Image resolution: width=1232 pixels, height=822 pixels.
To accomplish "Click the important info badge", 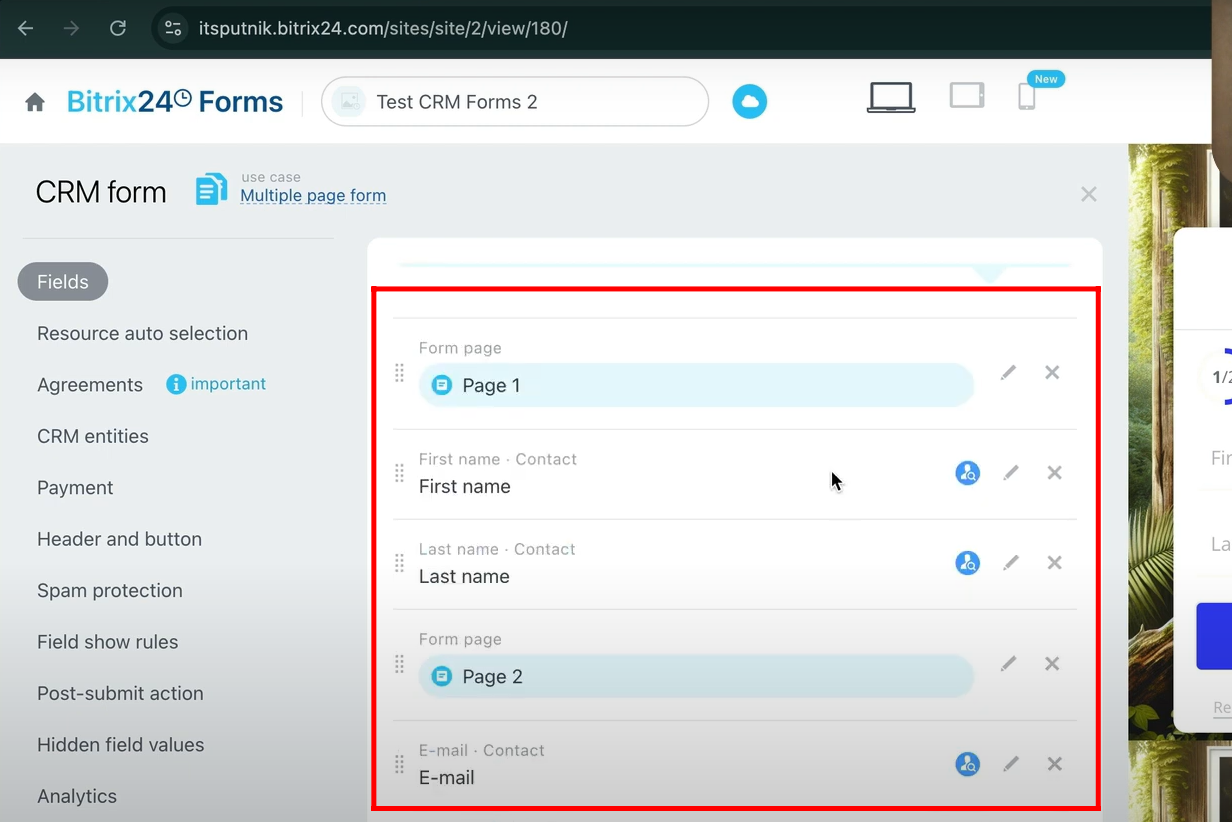I will [216, 384].
